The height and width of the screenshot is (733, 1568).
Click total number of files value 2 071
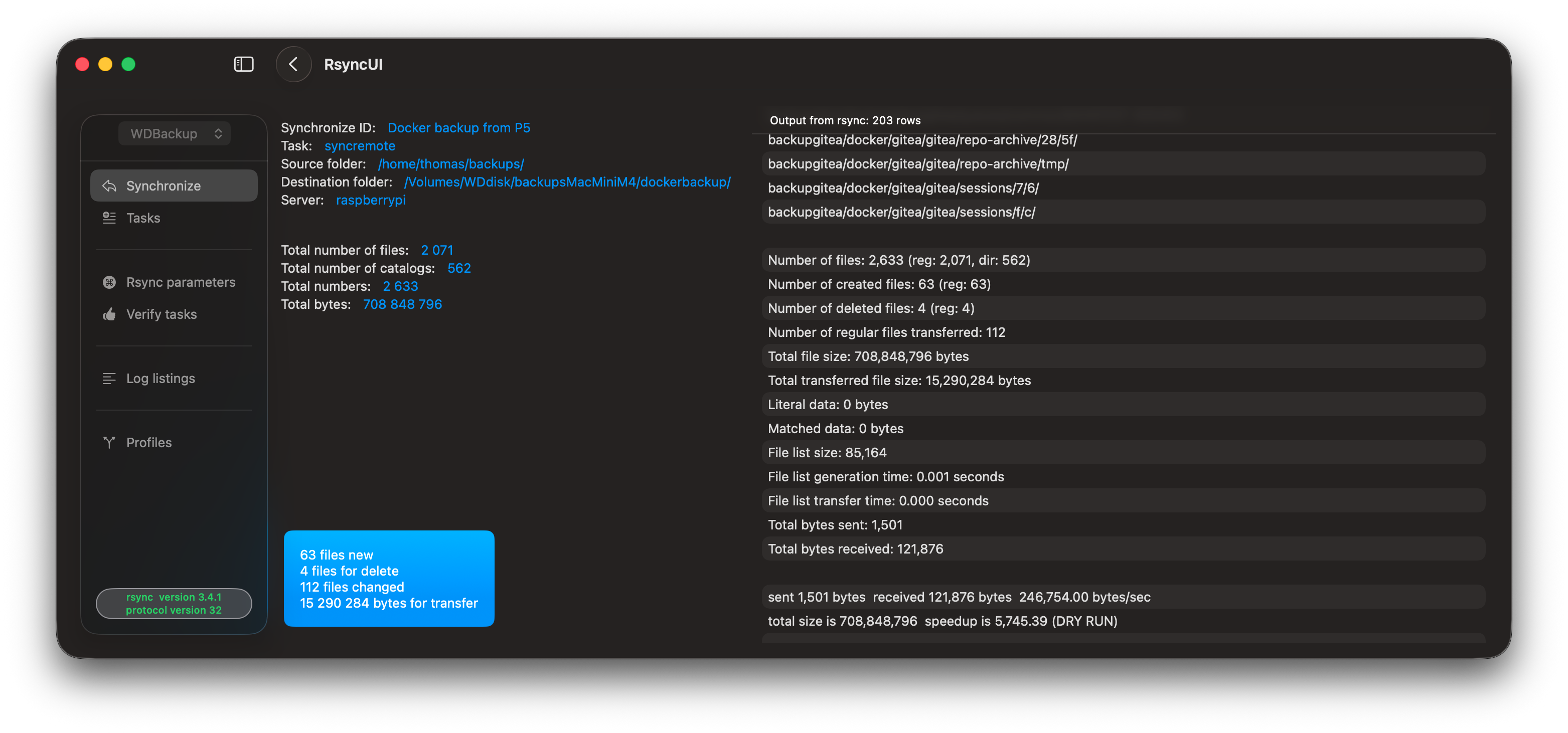pyautogui.click(x=437, y=250)
